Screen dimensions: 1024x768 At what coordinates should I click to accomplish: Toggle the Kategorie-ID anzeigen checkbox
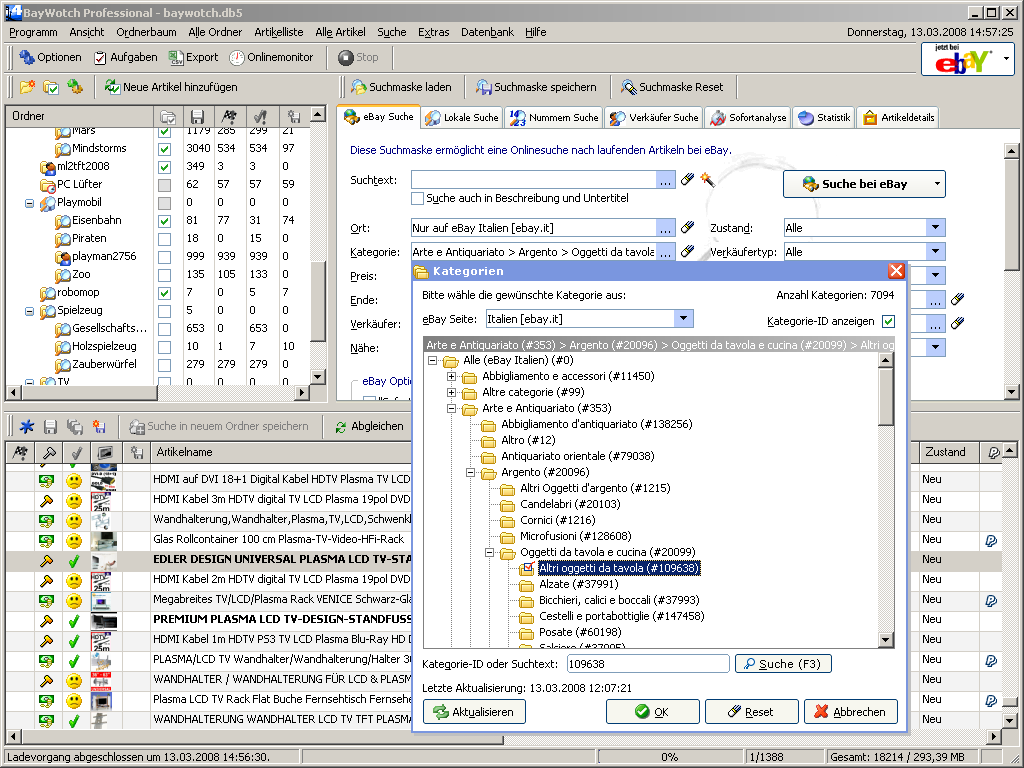point(888,321)
